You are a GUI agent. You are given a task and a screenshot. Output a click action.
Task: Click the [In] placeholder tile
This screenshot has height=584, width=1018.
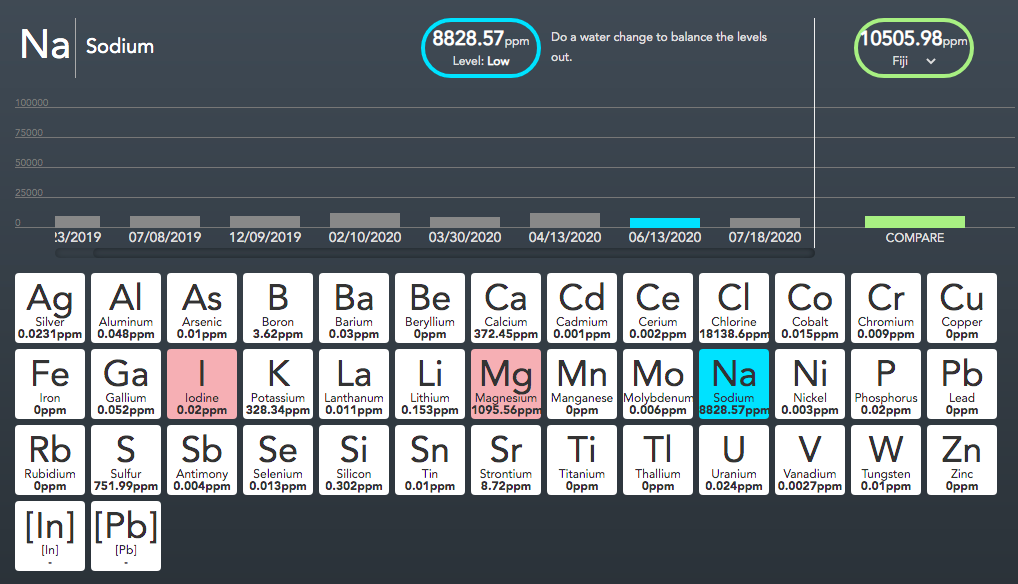[50, 536]
